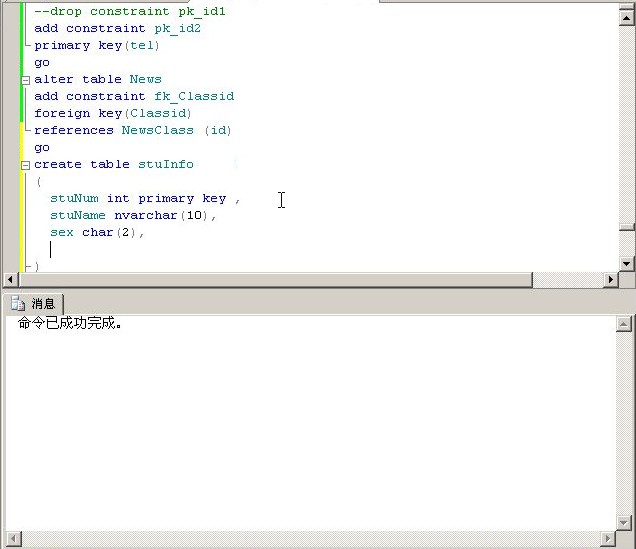Click editor vertical scrollbar up arrow
636x549 pixels.
pyautogui.click(x=627, y=17)
